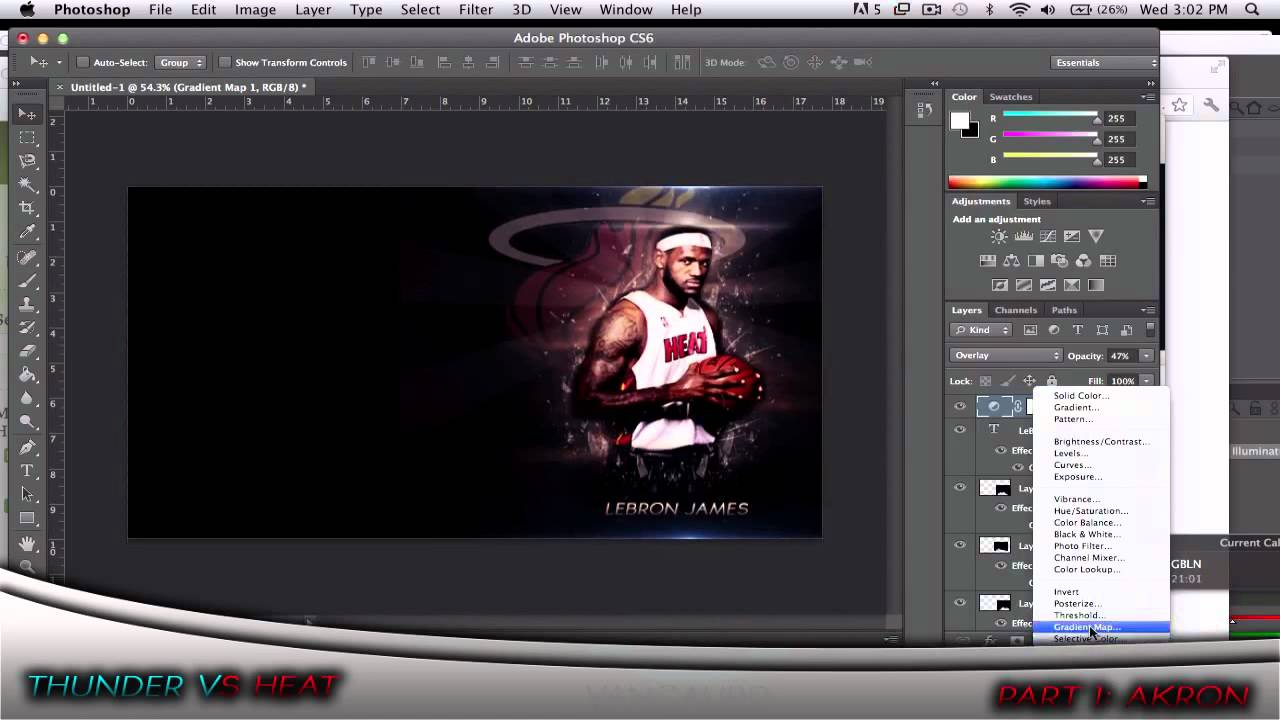
Task: Open the Essentials workspace dropdown
Action: pos(1104,62)
